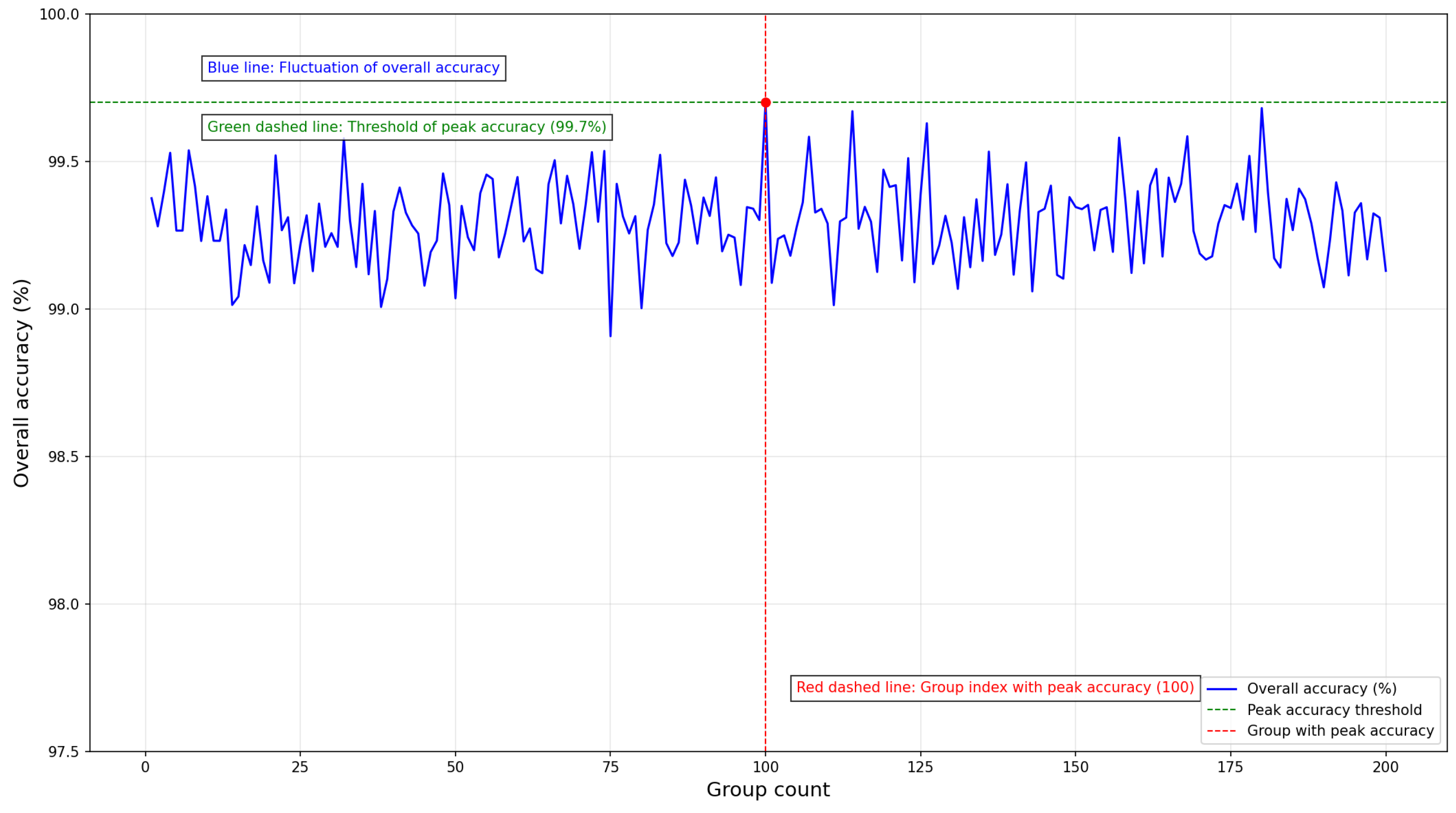Click the 'Group with peak accuracy' legend label
This screenshot has height=813, width=1456.
pos(1340,731)
